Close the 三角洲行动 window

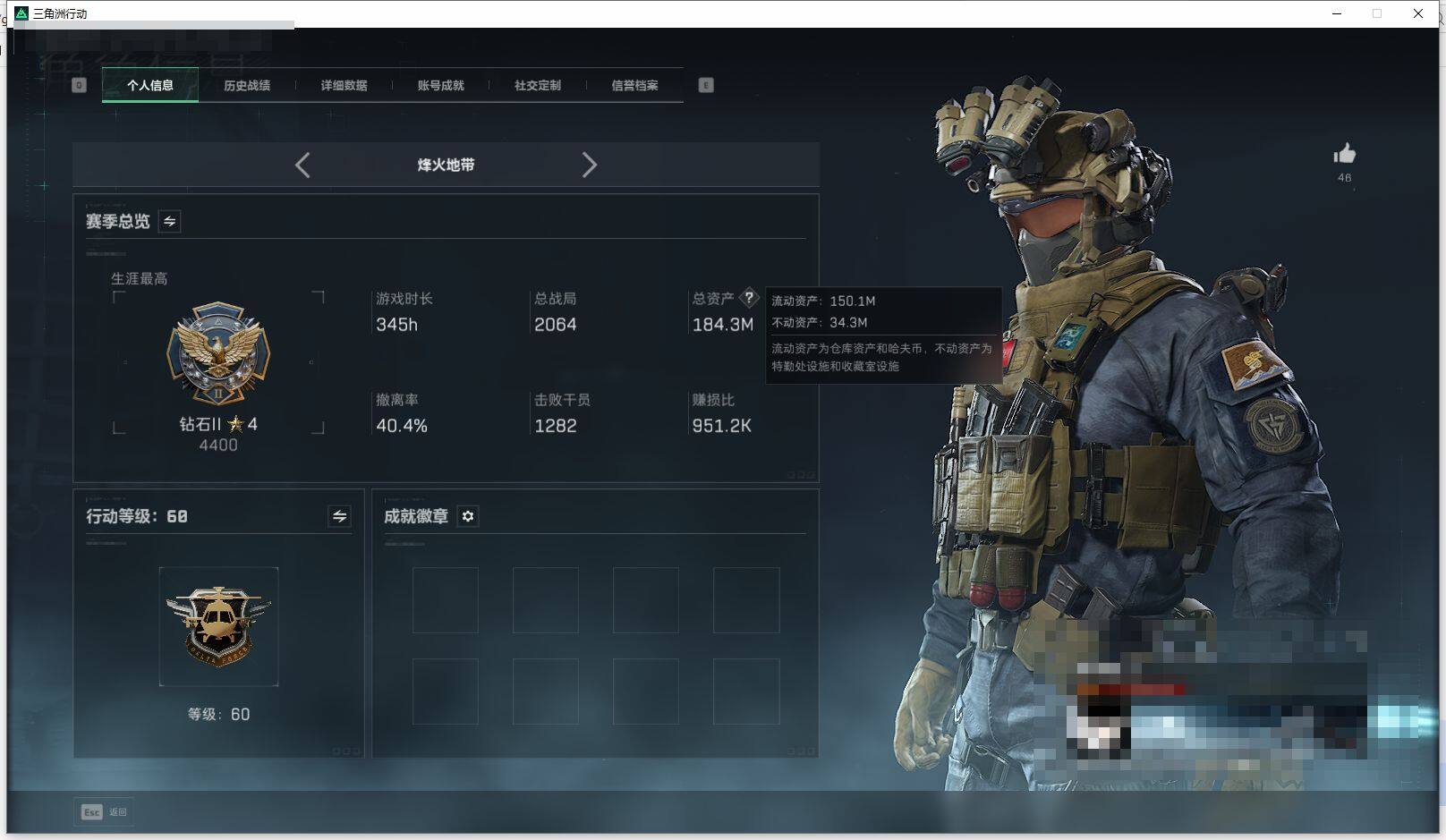point(1418,13)
